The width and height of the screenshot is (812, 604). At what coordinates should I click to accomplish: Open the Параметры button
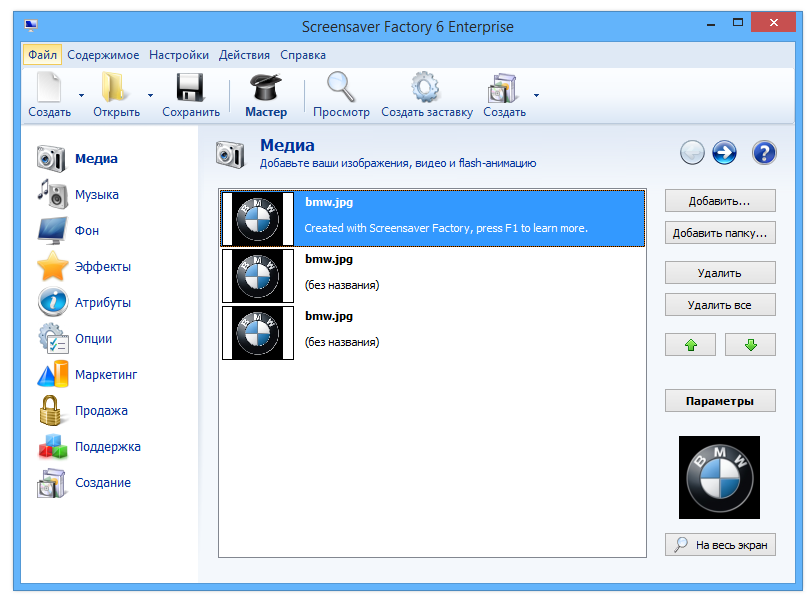pyautogui.click(x=720, y=401)
